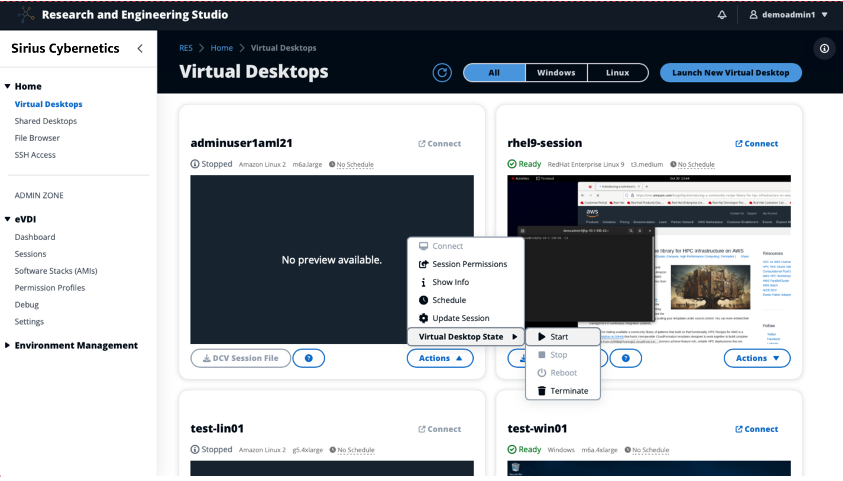The width and height of the screenshot is (843, 481).
Task: Click the help icon beside DCV Session File
Action: pyautogui.click(x=308, y=358)
